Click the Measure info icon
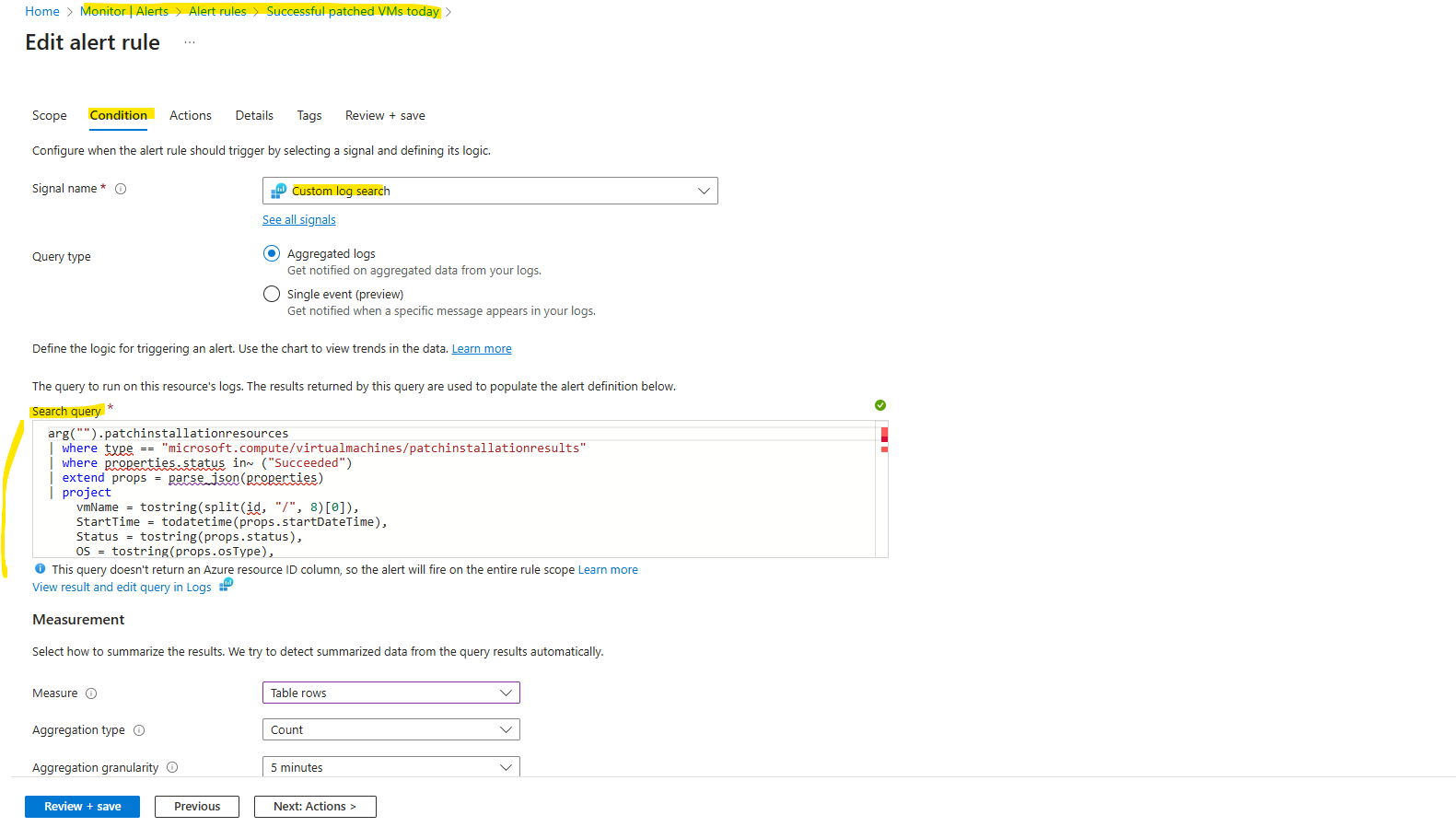 pos(91,693)
